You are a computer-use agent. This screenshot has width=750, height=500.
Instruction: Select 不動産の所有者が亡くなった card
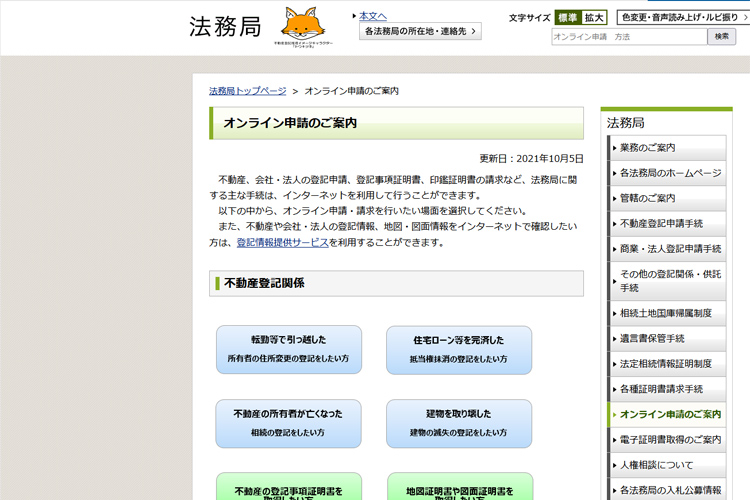(288, 424)
